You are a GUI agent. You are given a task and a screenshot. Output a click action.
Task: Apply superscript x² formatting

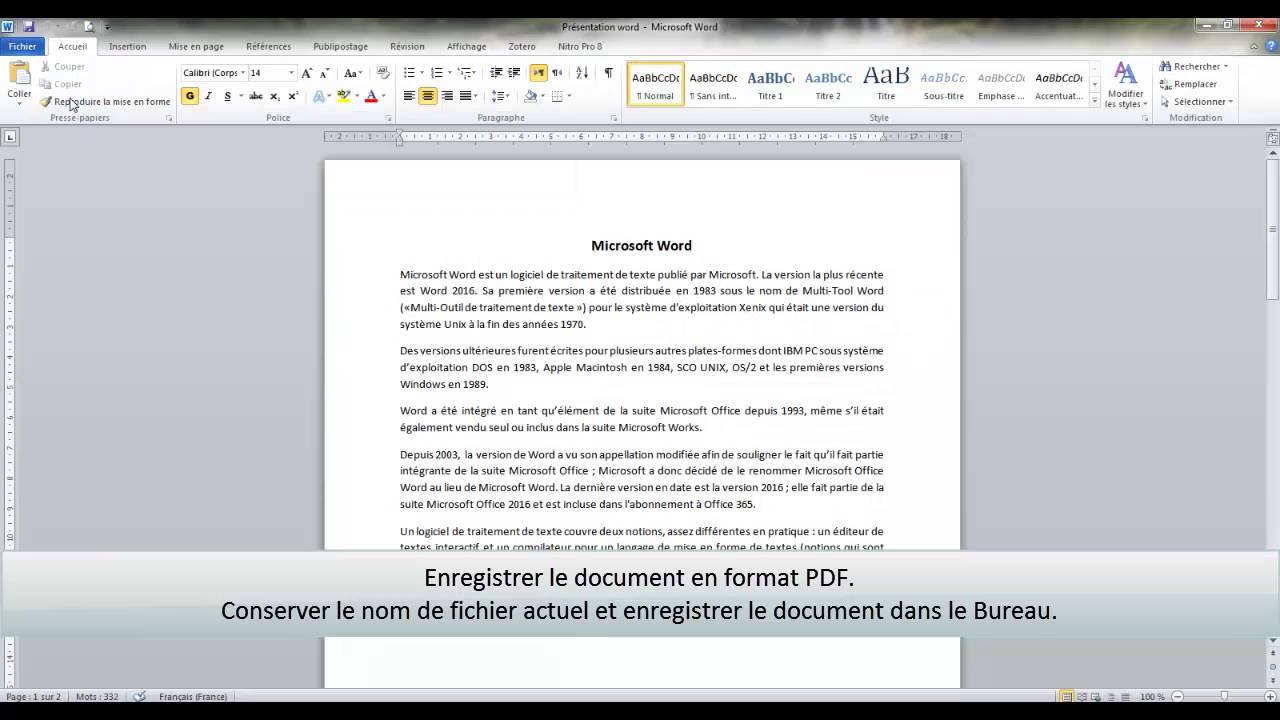(x=292, y=96)
